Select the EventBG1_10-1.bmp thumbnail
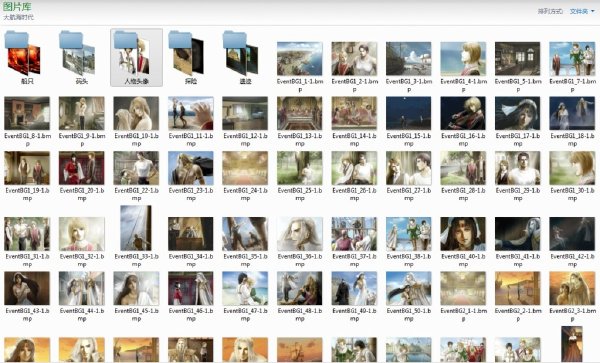The height and width of the screenshot is (363, 600). pyautogui.click(x=136, y=113)
